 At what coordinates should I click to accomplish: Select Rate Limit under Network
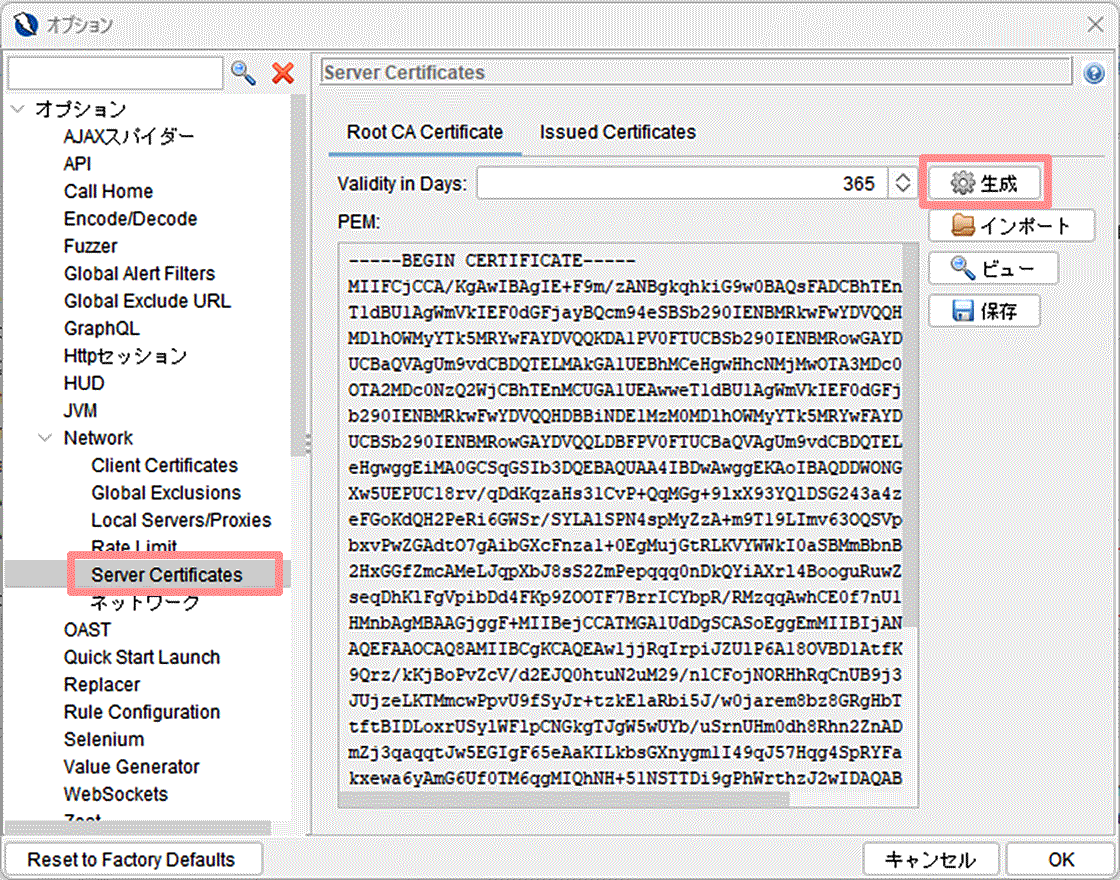[x=134, y=547]
